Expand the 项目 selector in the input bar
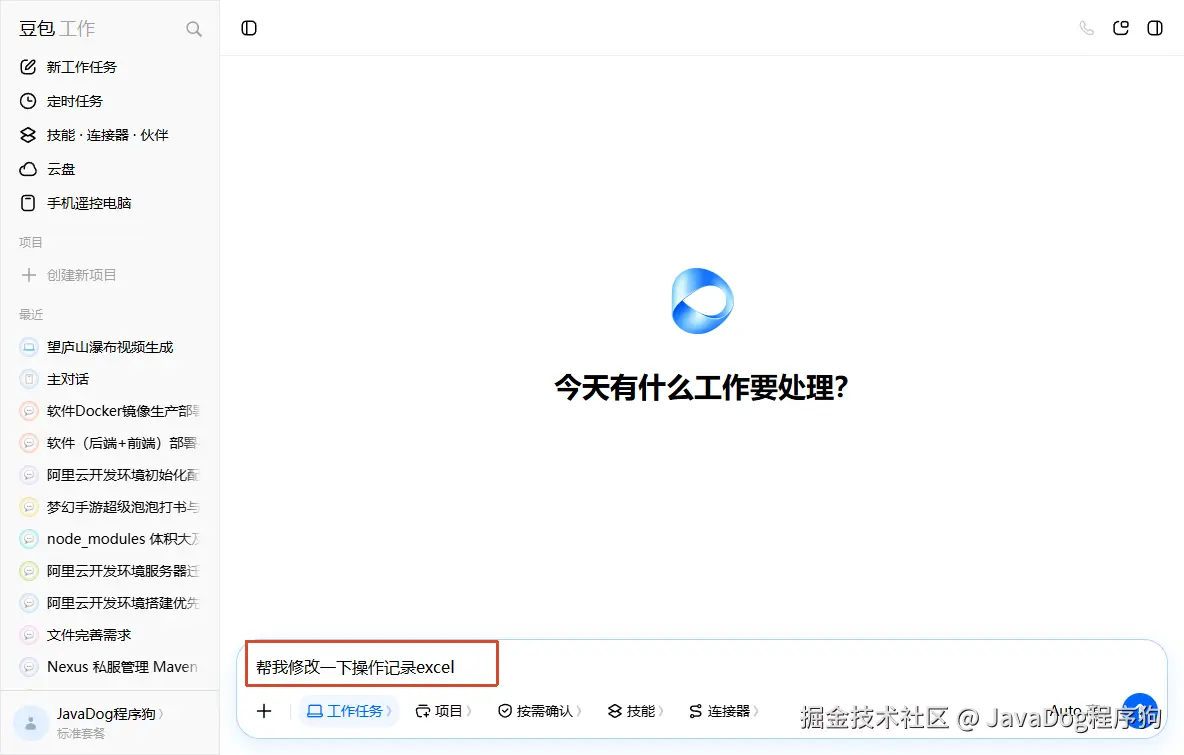This screenshot has height=755, width=1184. [x=444, y=710]
